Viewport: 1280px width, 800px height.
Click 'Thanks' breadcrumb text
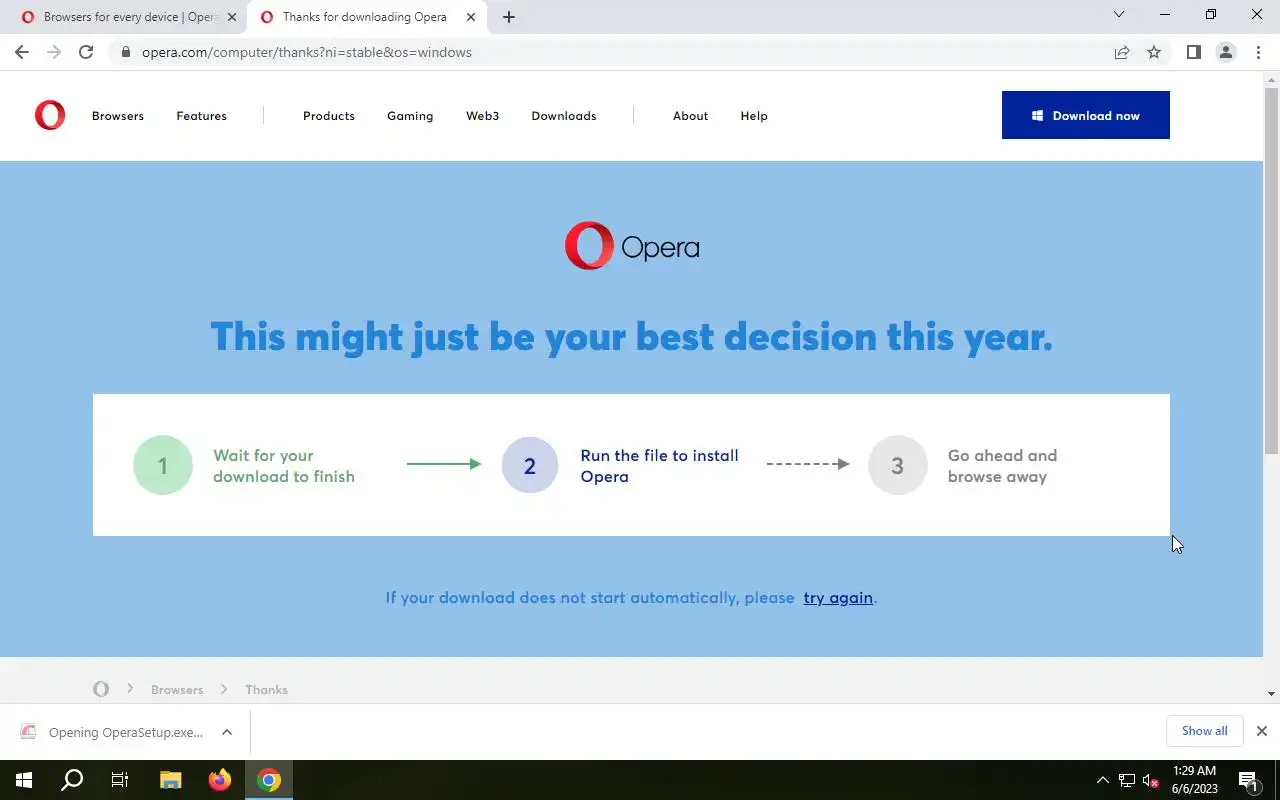point(266,690)
